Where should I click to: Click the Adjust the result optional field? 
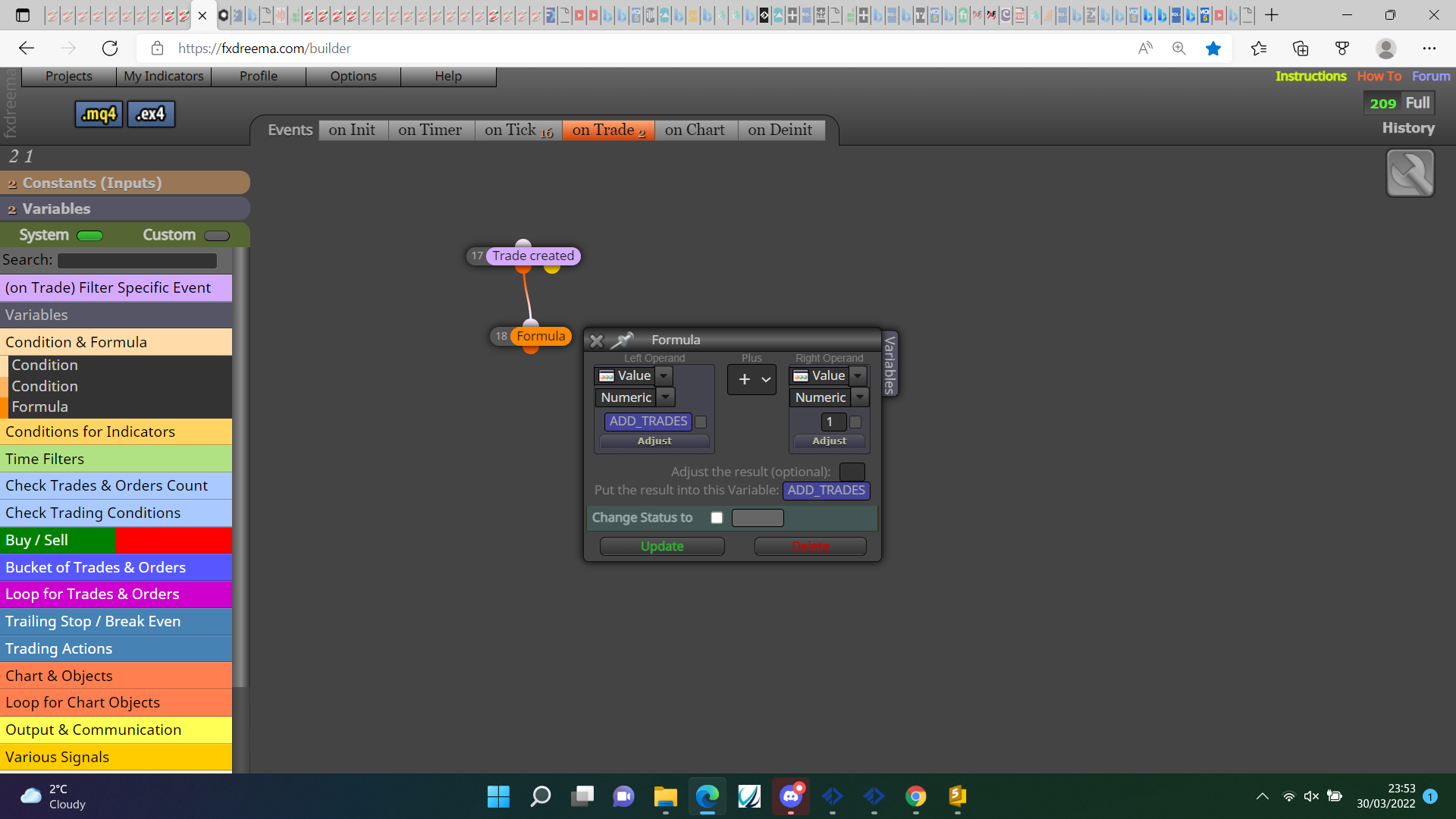click(x=852, y=472)
